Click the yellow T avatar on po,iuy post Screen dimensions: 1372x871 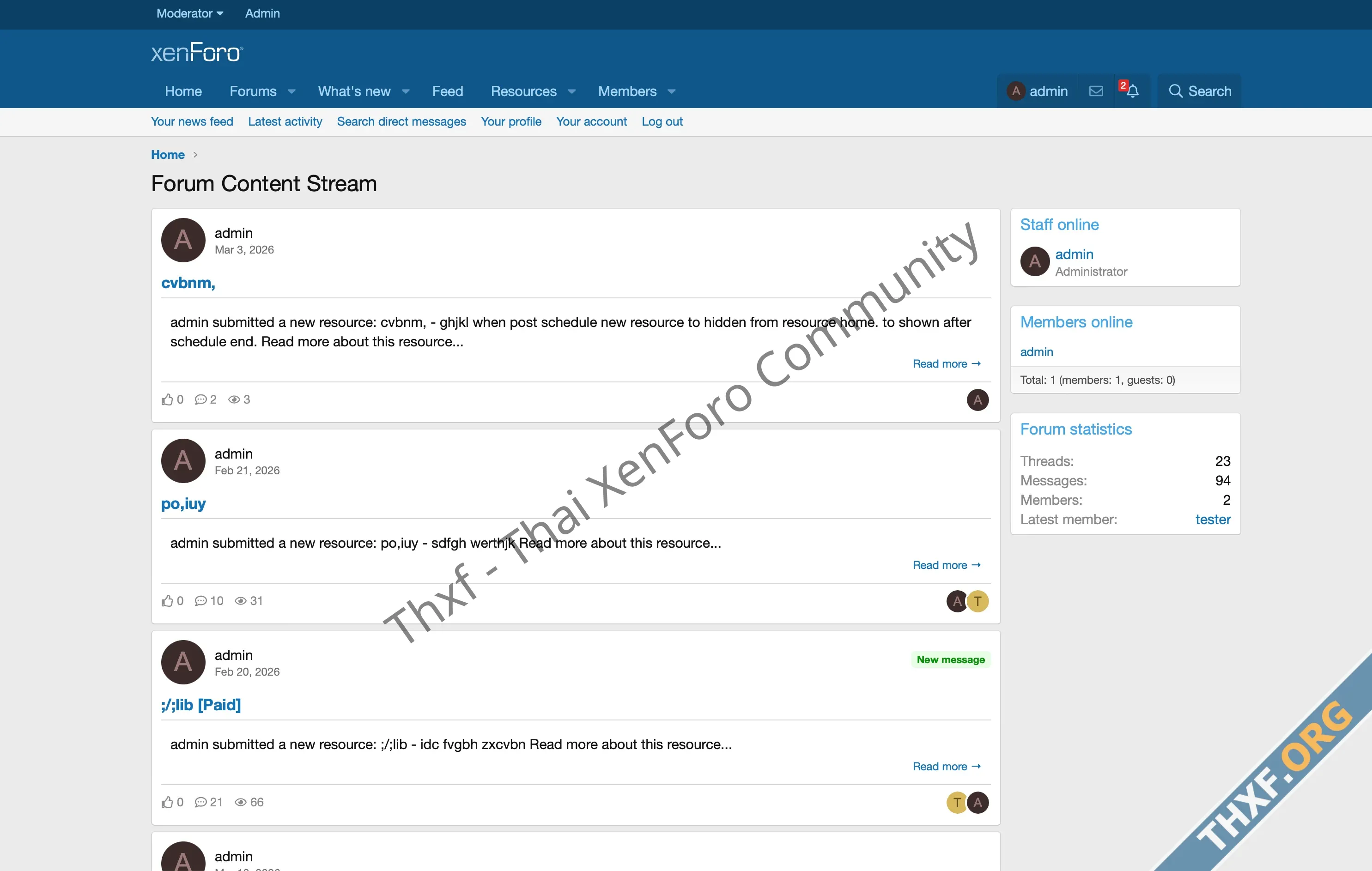[x=977, y=601]
